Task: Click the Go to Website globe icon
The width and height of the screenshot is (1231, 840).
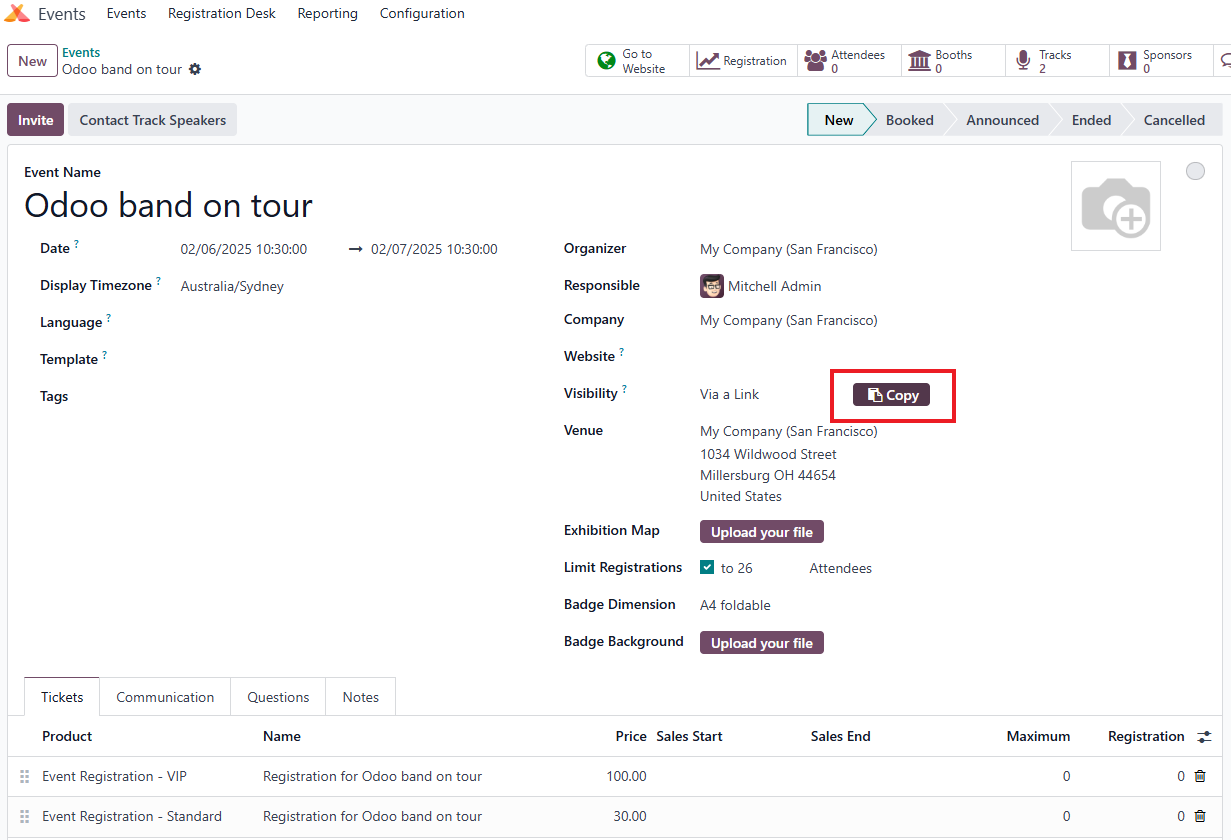Action: coord(606,61)
